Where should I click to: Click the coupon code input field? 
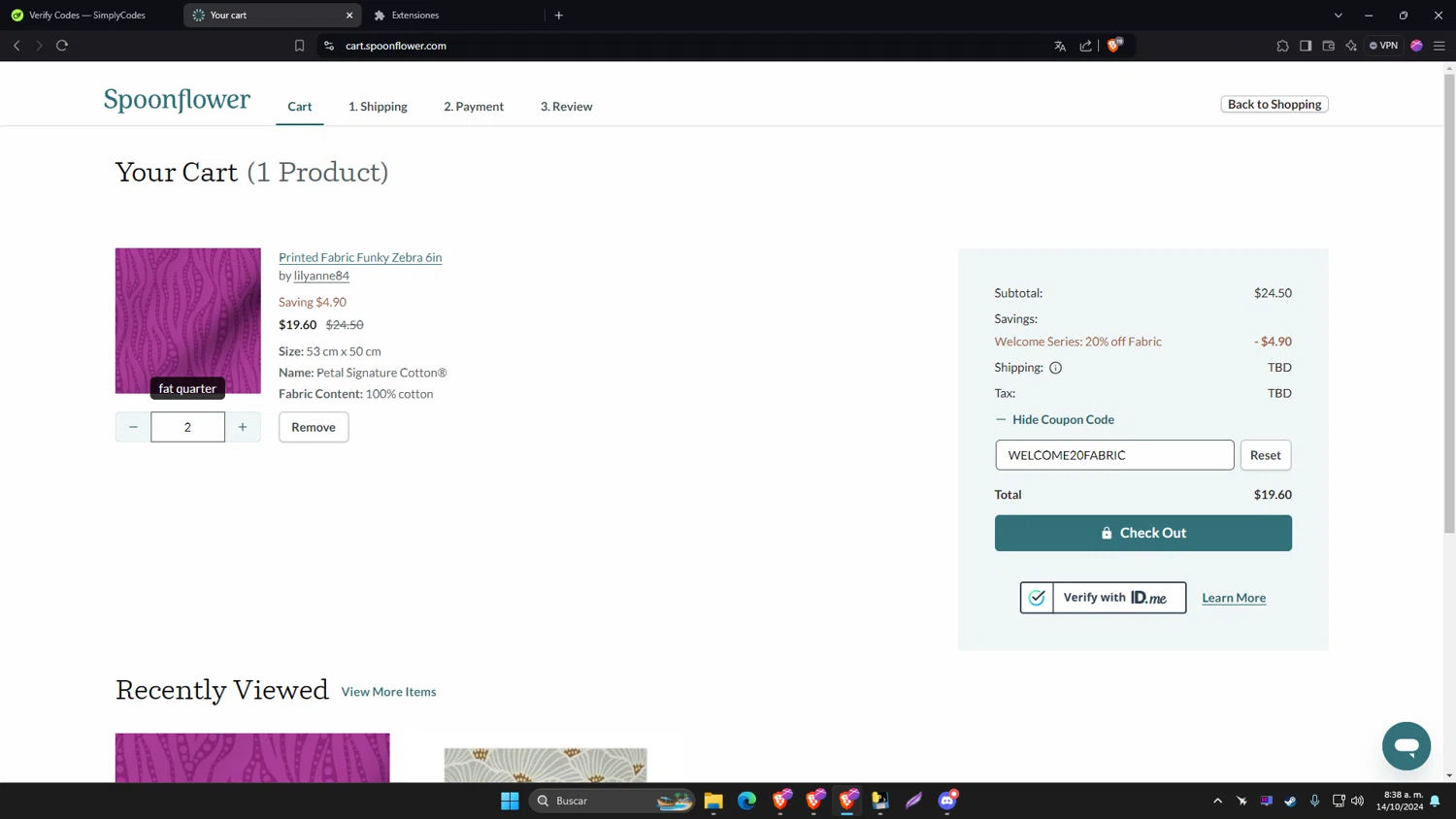click(x=1114, y=455)
